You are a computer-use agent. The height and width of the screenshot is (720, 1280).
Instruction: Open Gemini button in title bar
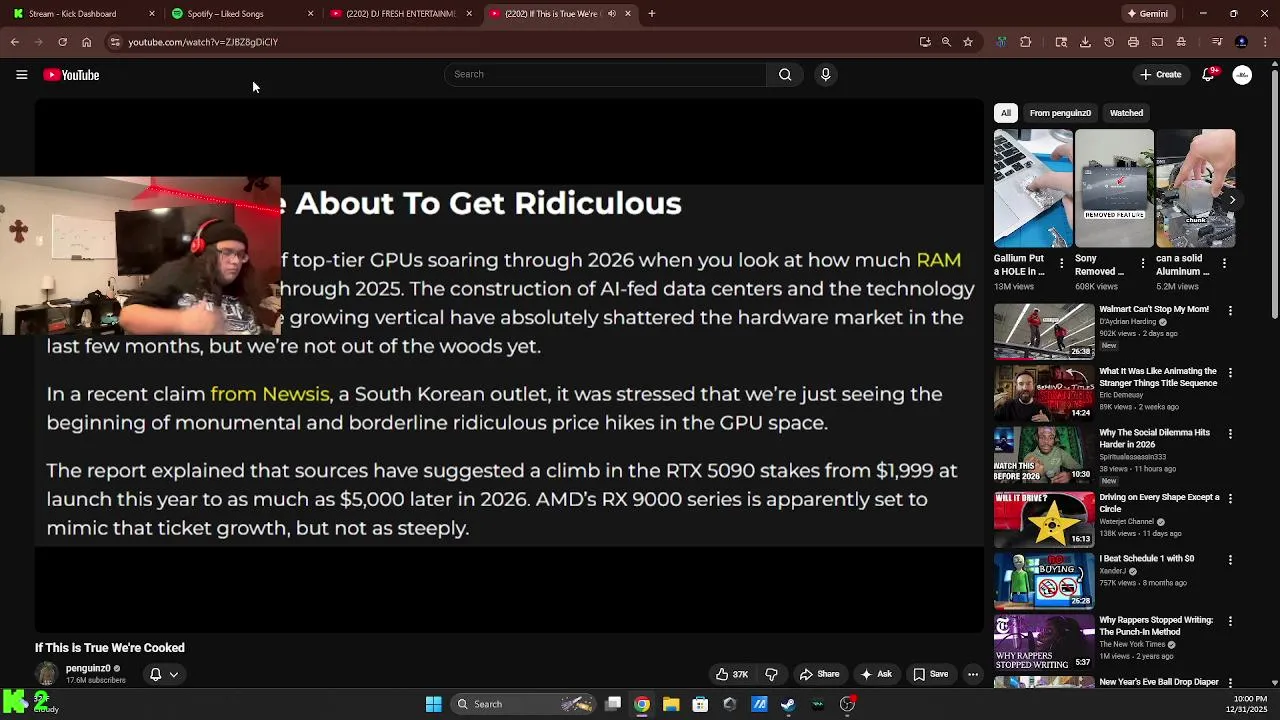[x=1147, y=14]
